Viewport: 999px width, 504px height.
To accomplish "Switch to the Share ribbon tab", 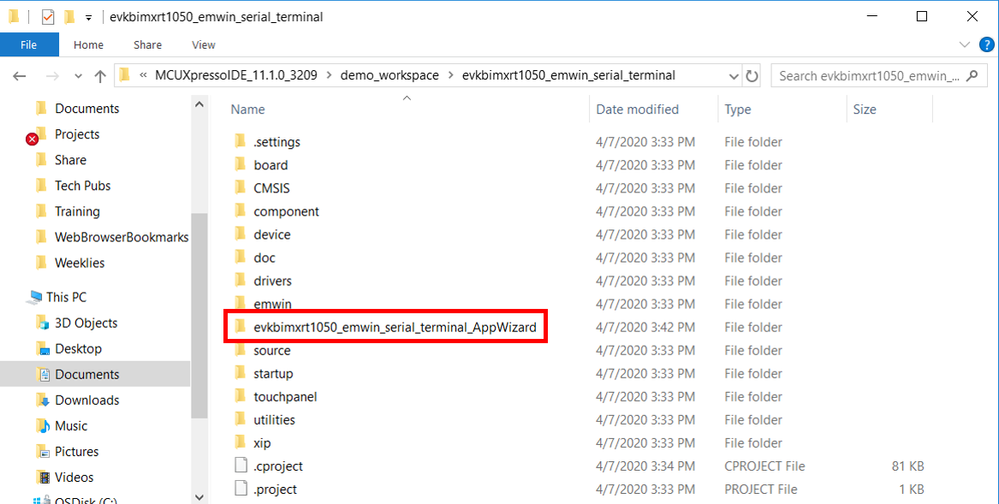I will (x=147, y=45).
